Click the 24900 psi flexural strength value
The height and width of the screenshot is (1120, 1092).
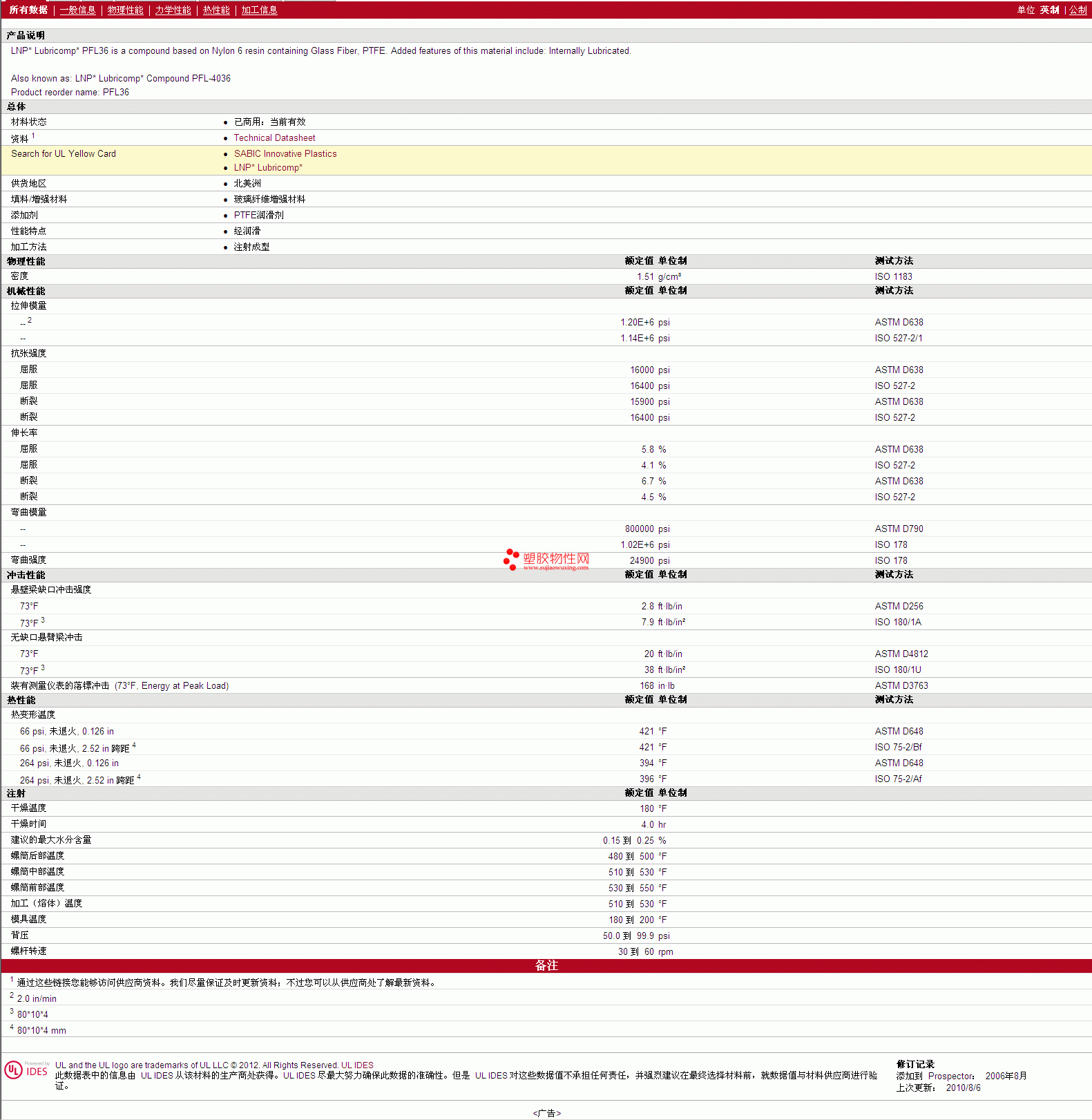pos(650,561)
